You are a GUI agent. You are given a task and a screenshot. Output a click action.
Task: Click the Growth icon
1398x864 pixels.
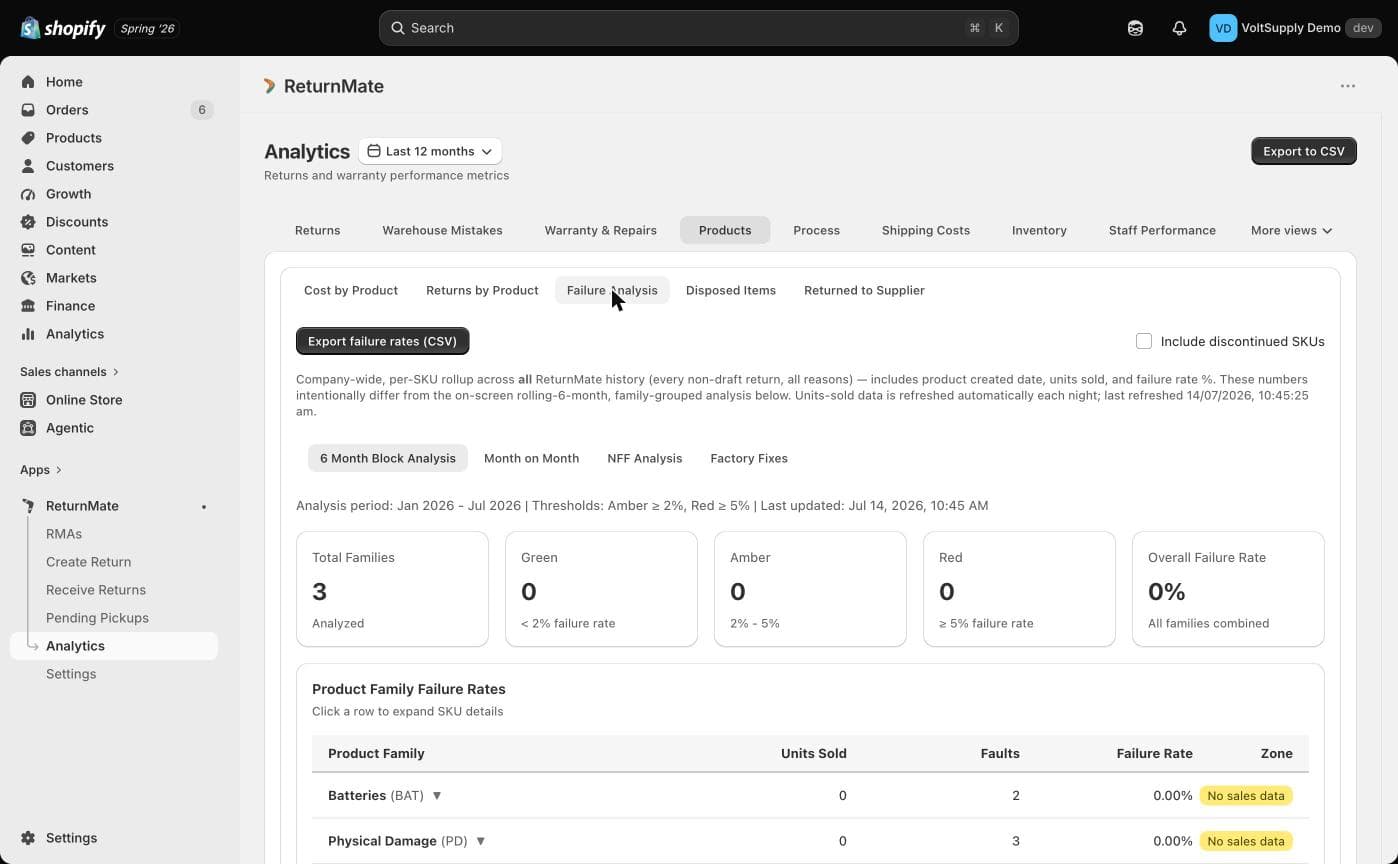click(28, 194)
